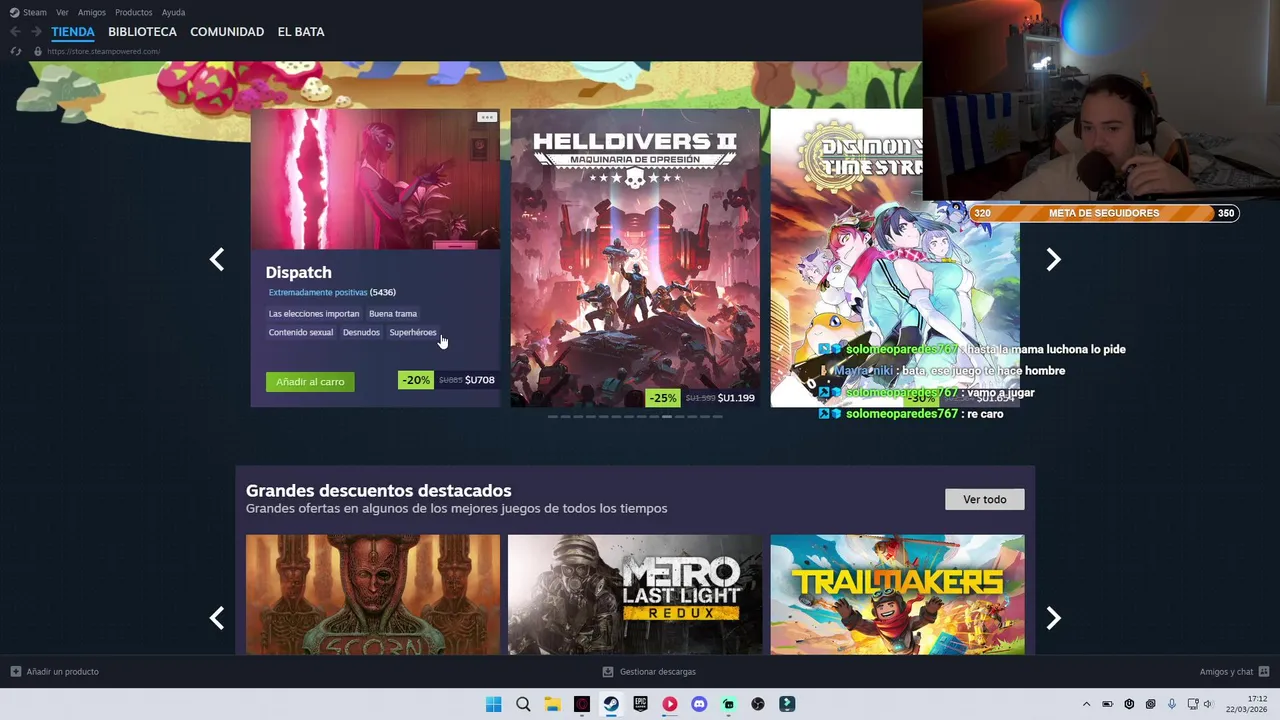Click the battery icon in the system tray
The image size is (1280, 720).
(x=1108, y=704)
